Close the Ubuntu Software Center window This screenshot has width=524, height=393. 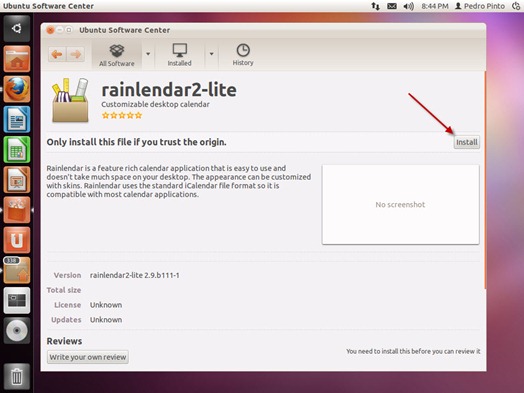point(50,30)
